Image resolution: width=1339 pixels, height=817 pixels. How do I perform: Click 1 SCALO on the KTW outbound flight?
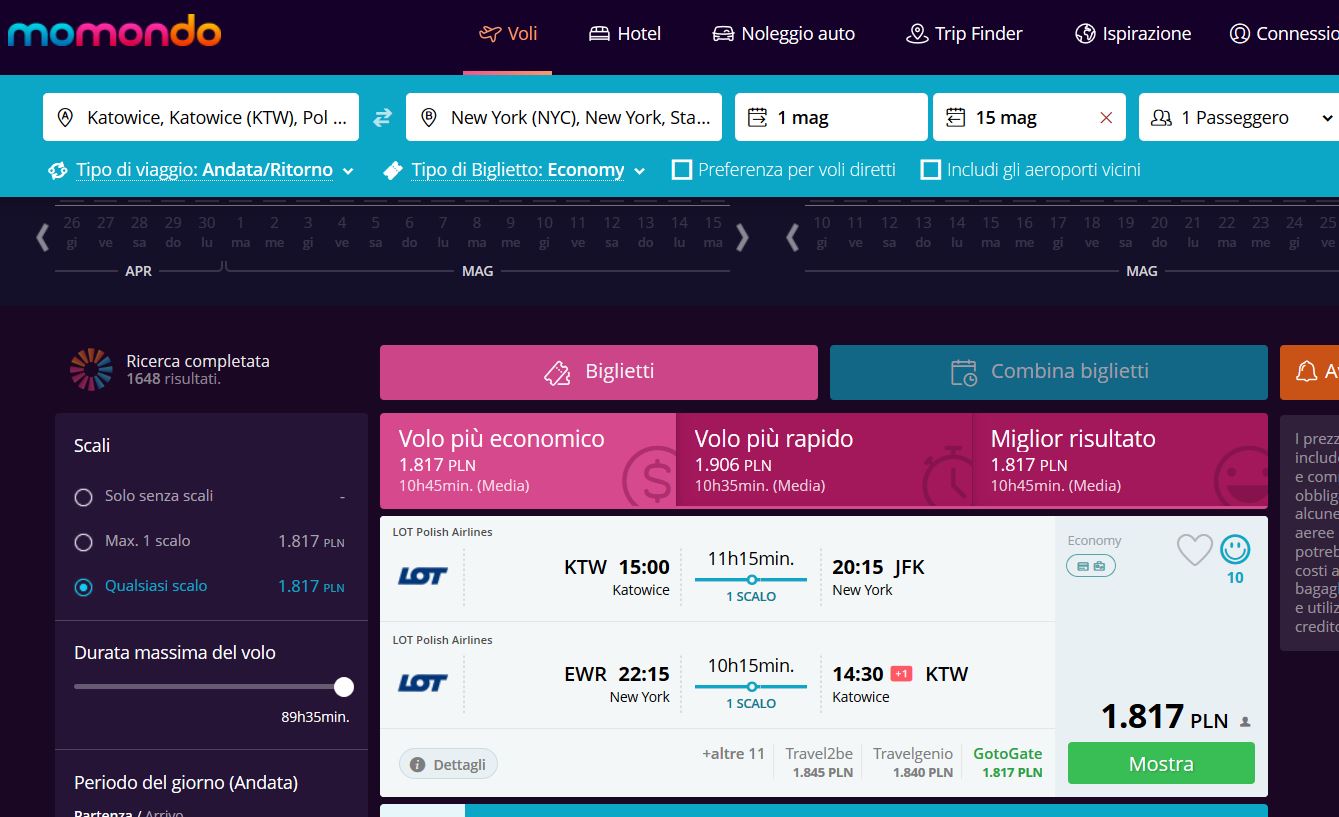pyautogui.click(x=751, y=596)
